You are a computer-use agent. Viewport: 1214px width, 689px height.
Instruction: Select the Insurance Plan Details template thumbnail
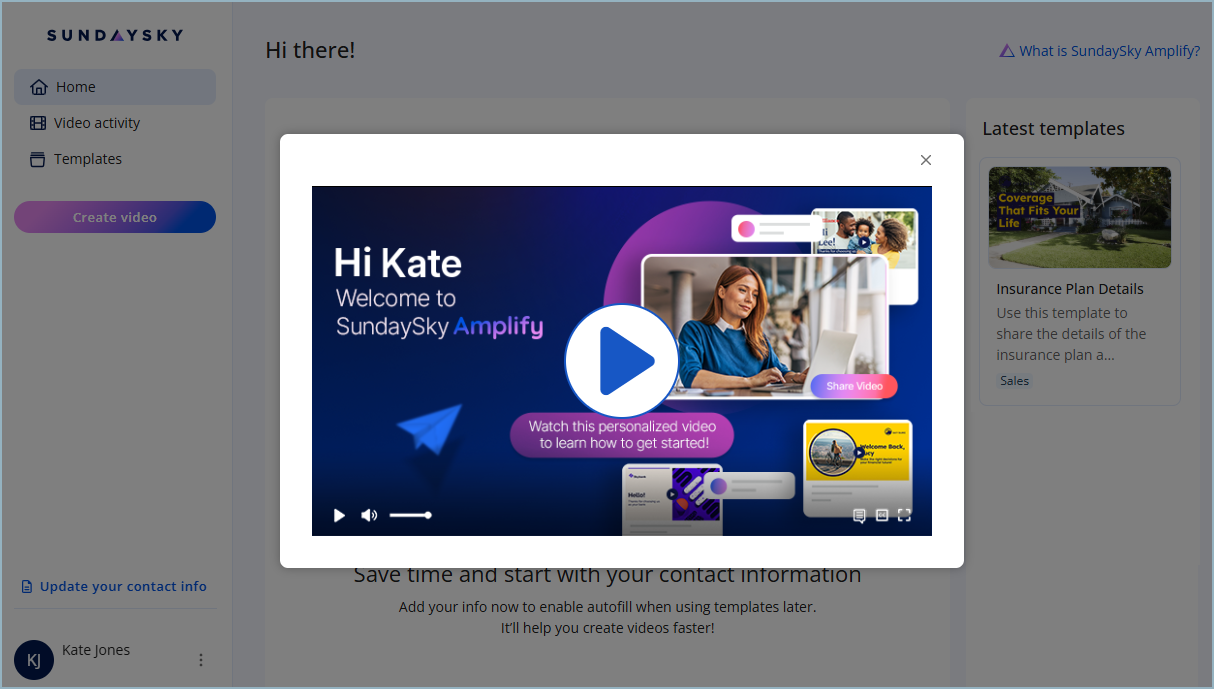point(1079,217)
